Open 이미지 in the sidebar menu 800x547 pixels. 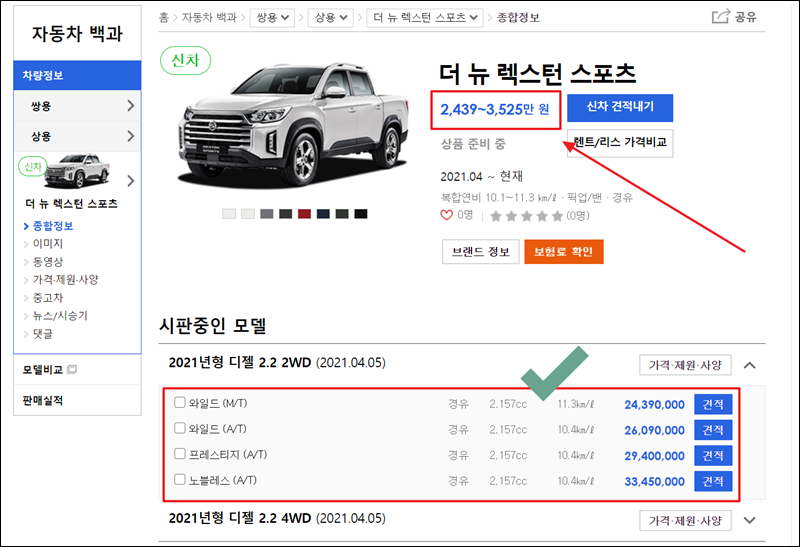click(48, 243)
